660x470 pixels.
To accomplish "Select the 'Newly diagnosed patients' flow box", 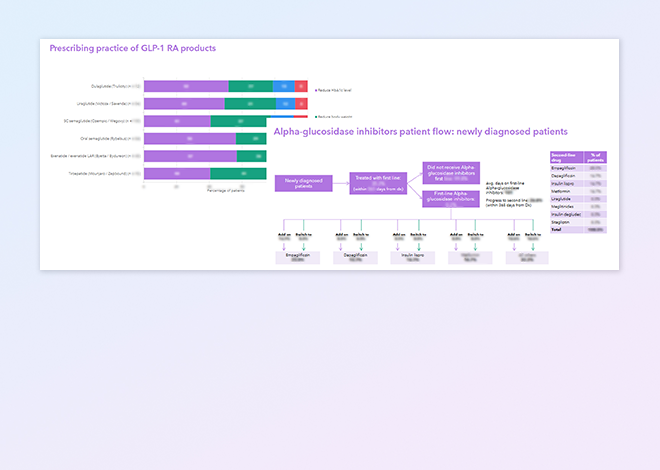I will [303, 183].
